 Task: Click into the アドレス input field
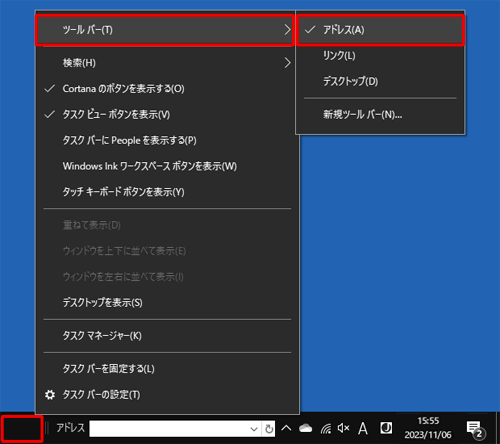(x=169, y=429)
